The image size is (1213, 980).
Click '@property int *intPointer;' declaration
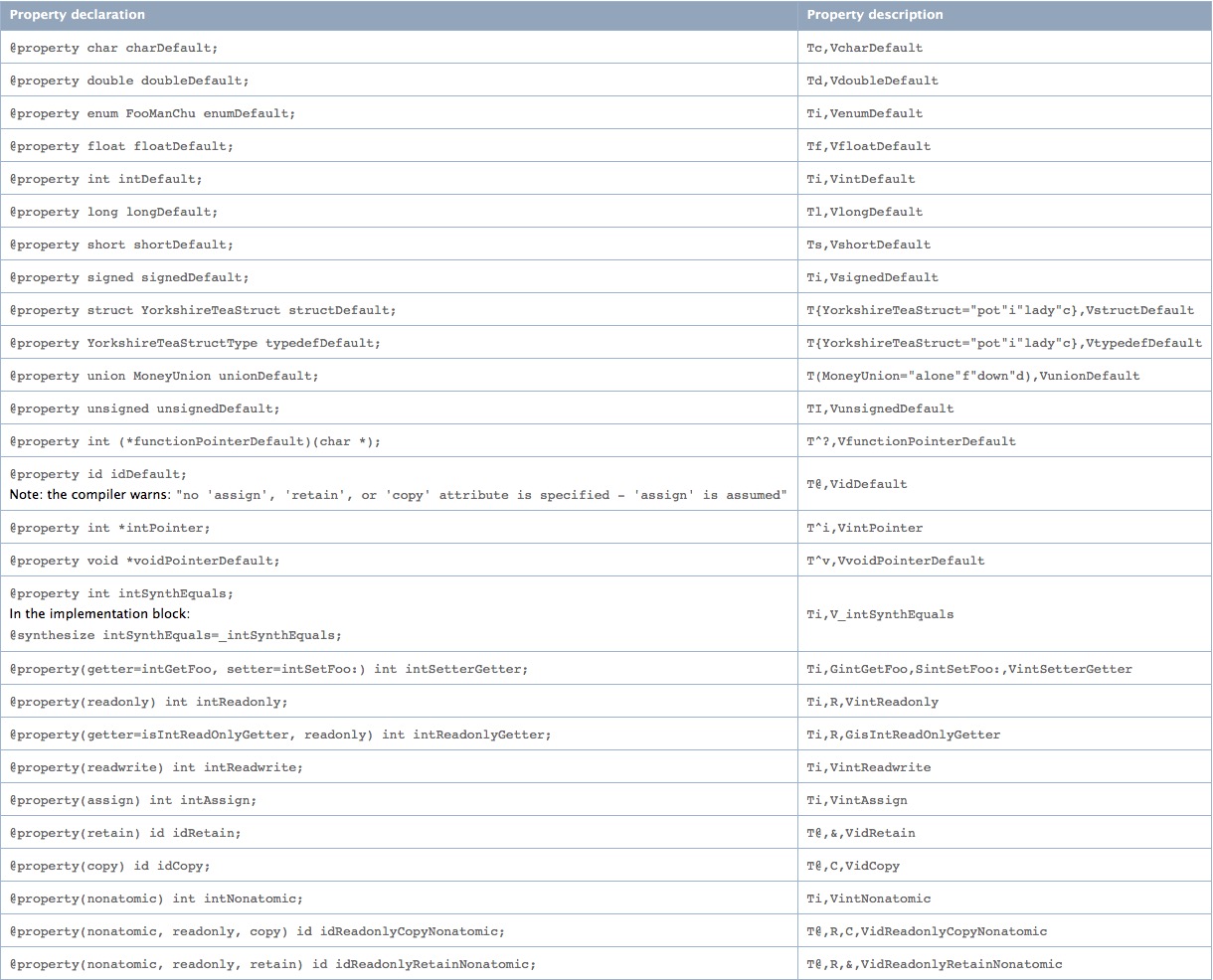[109, 528]
